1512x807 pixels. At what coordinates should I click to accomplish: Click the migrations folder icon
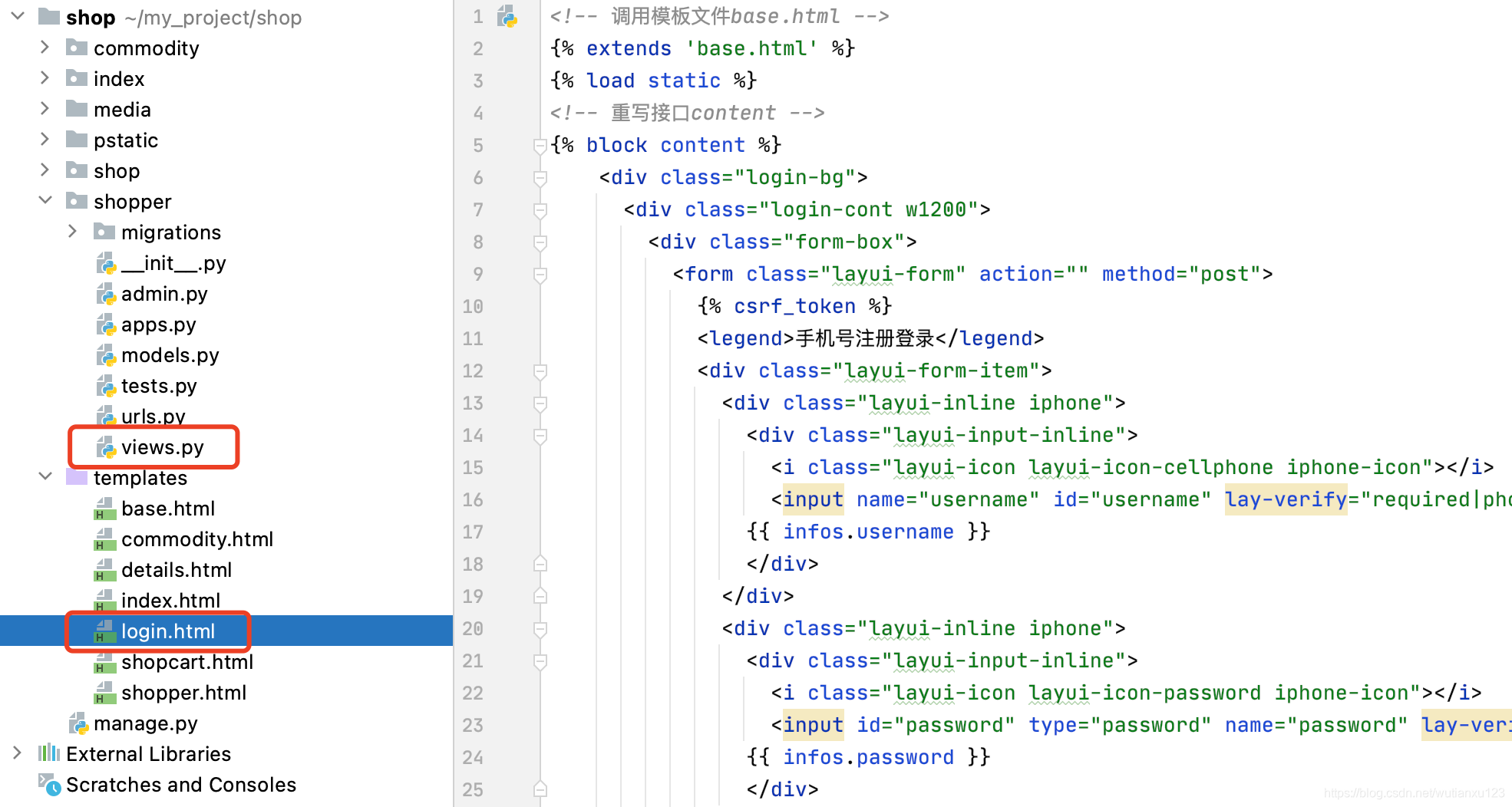(104, 232)
